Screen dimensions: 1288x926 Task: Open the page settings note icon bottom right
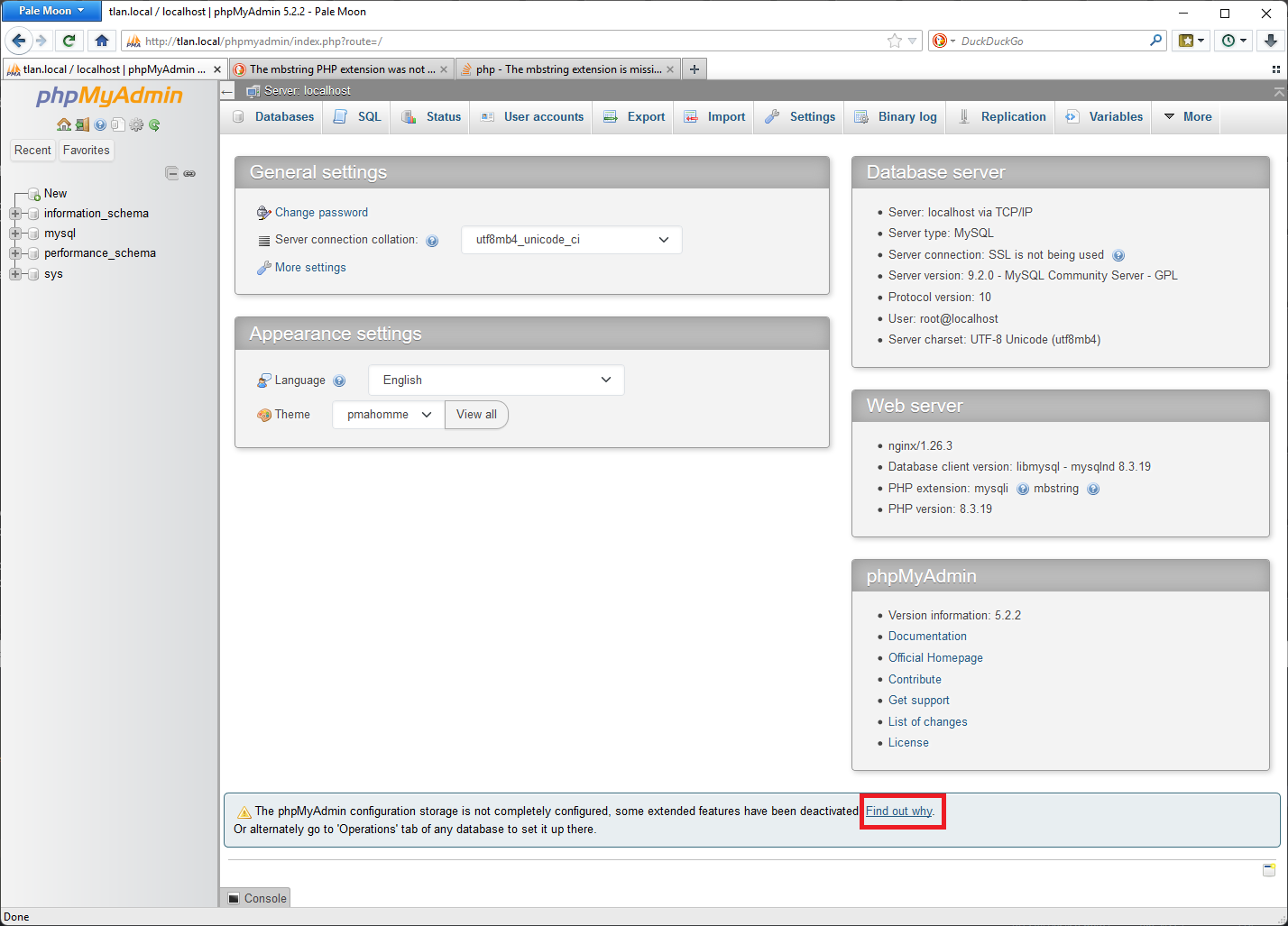(x=1269, y=870)
